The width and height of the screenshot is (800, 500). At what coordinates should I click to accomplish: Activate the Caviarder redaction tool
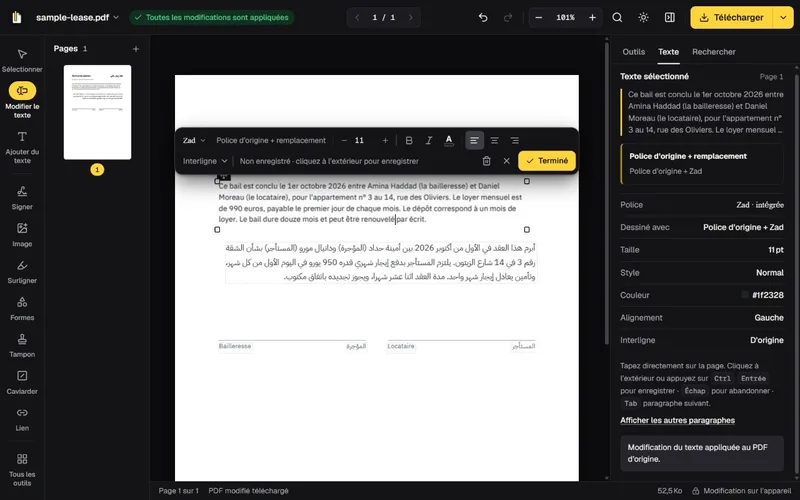point(22,383)
